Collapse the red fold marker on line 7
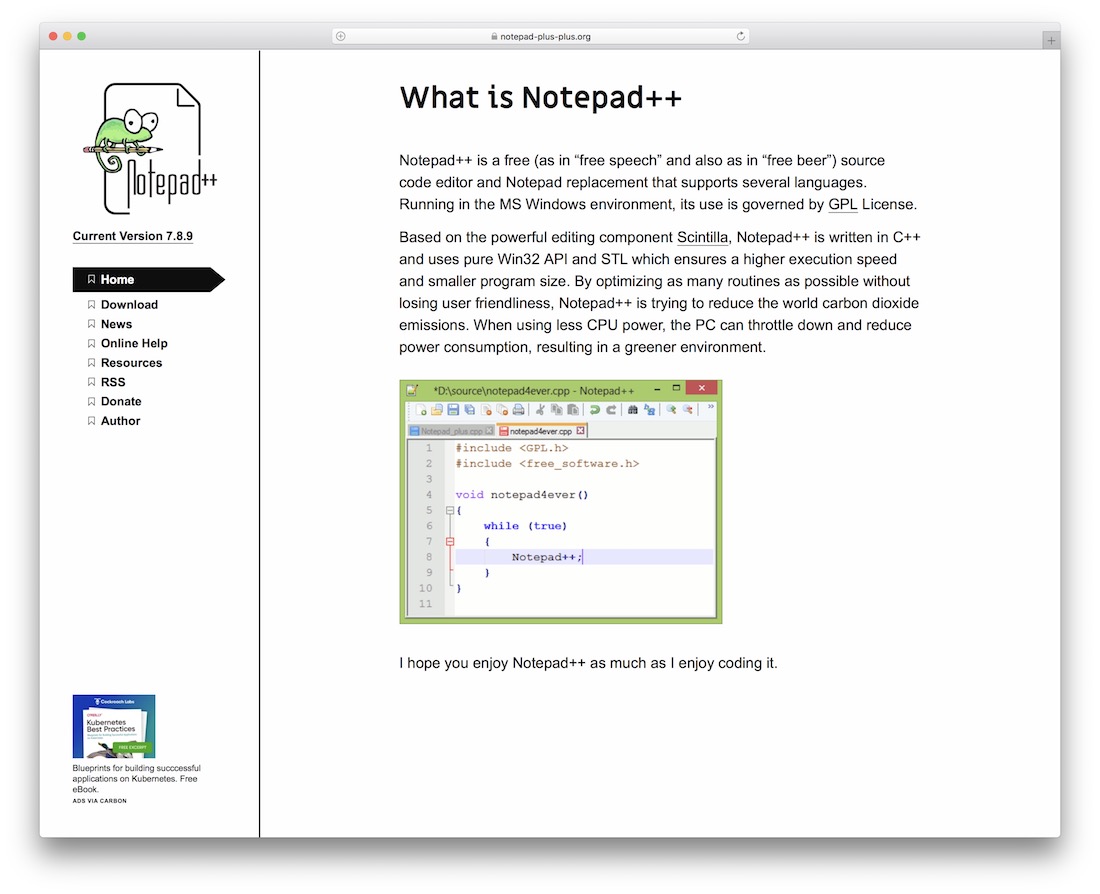The height and width of the screenshot is (894, 1100). 450,541
